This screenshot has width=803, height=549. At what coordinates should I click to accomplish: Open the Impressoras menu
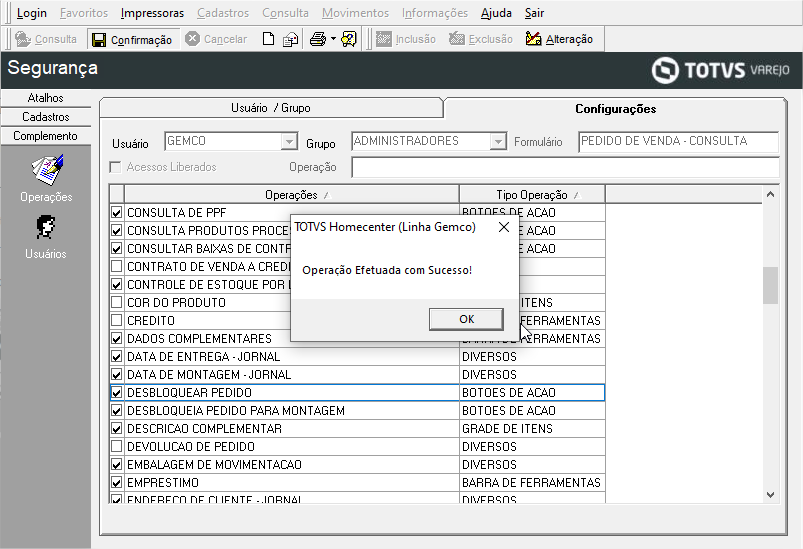pos(152,13)
